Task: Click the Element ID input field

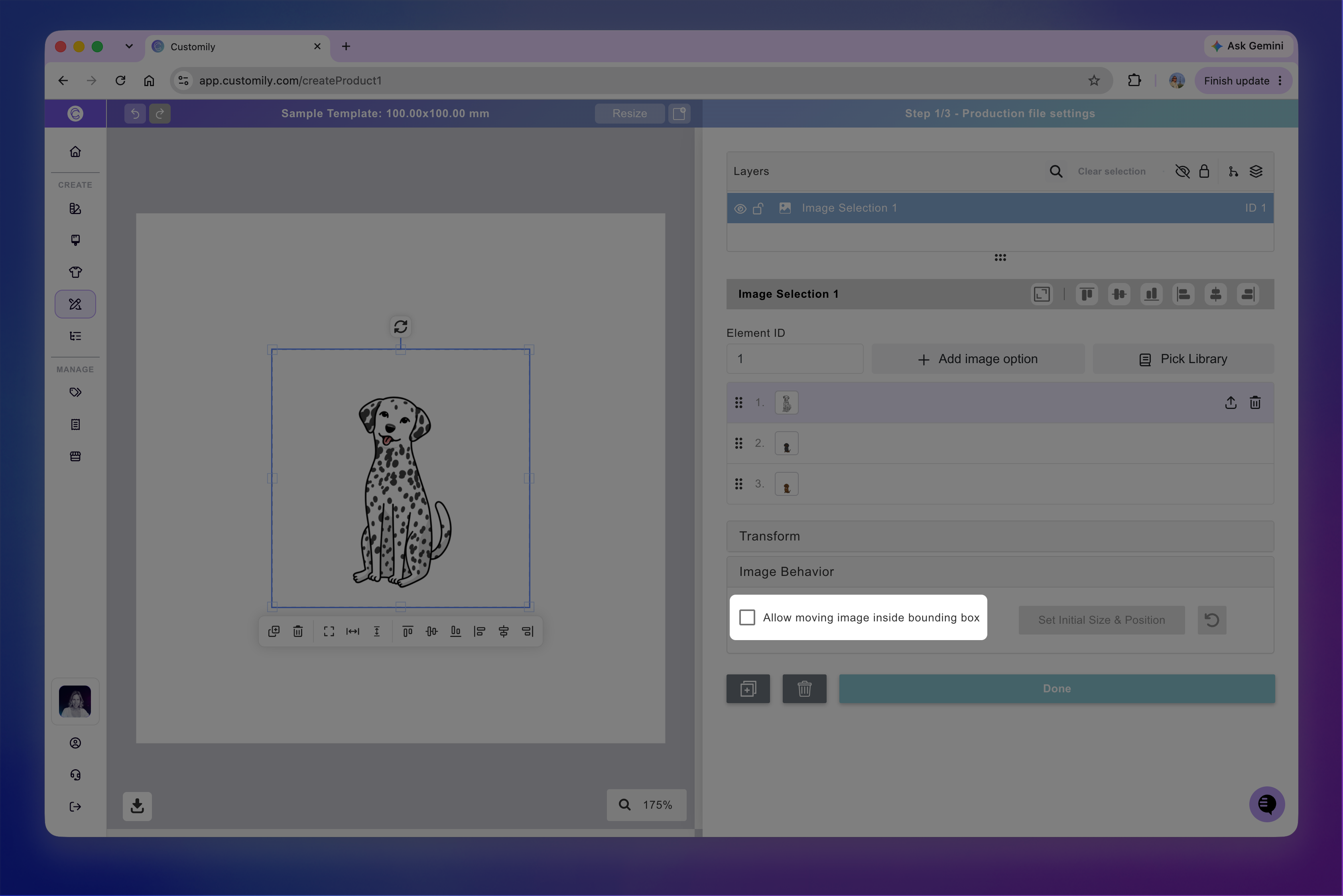Action: coord(795,359)
